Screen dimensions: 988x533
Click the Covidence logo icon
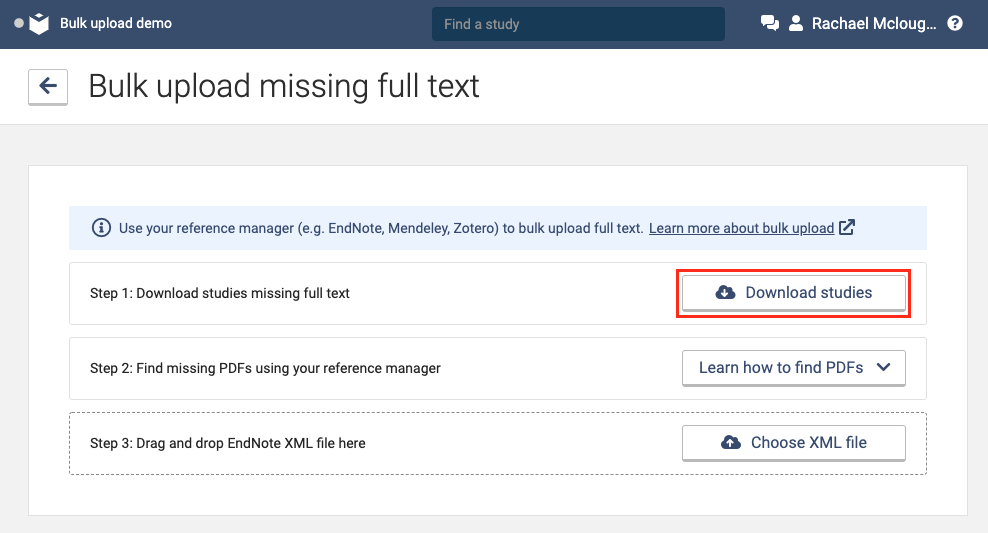point(38,23)
